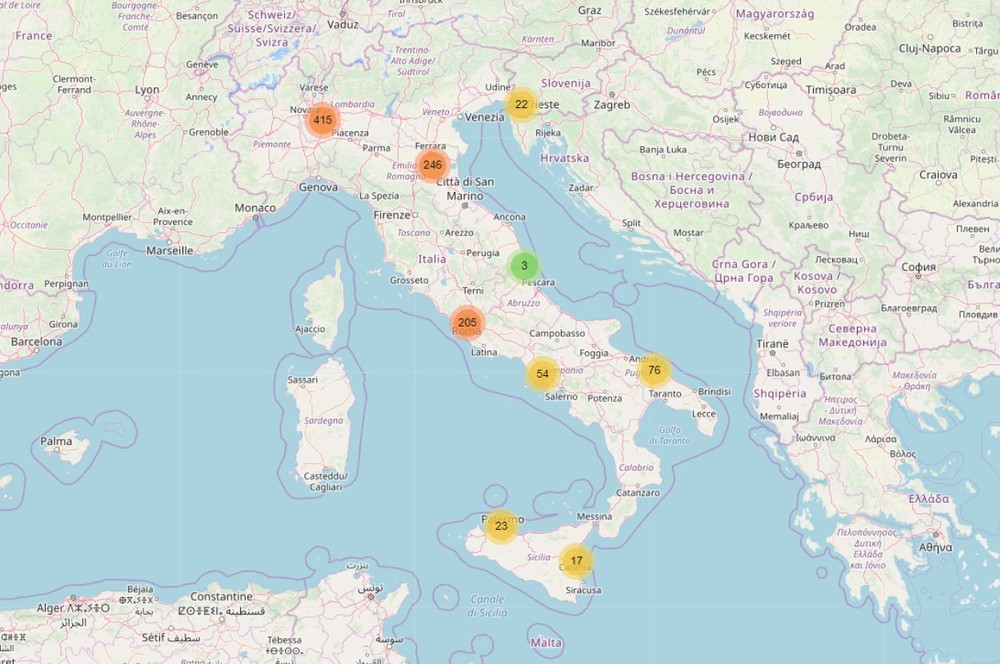Click the 17 cluster in eastern Sicily
This screenshot has height=664, width=1000.
point(576,561)
